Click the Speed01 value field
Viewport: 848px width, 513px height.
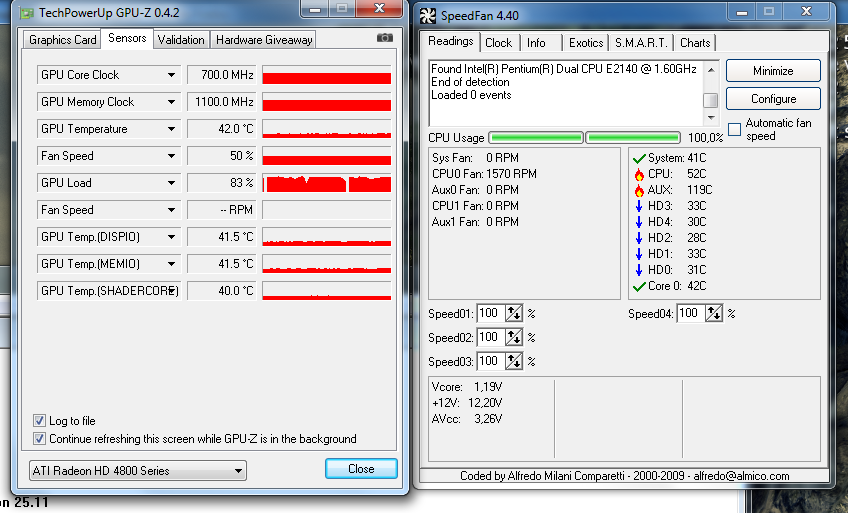click(x=491, y=314)
